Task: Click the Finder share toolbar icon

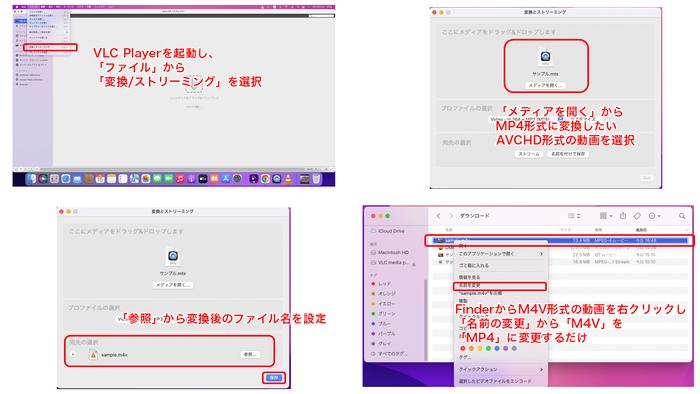Action: (x=623, y=216)
